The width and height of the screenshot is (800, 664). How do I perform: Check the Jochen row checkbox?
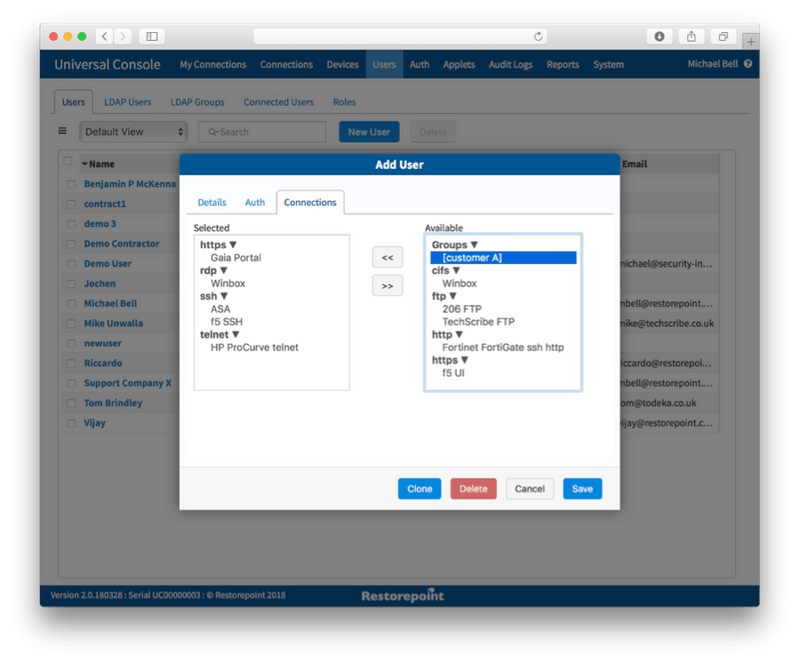coord(71,284)
